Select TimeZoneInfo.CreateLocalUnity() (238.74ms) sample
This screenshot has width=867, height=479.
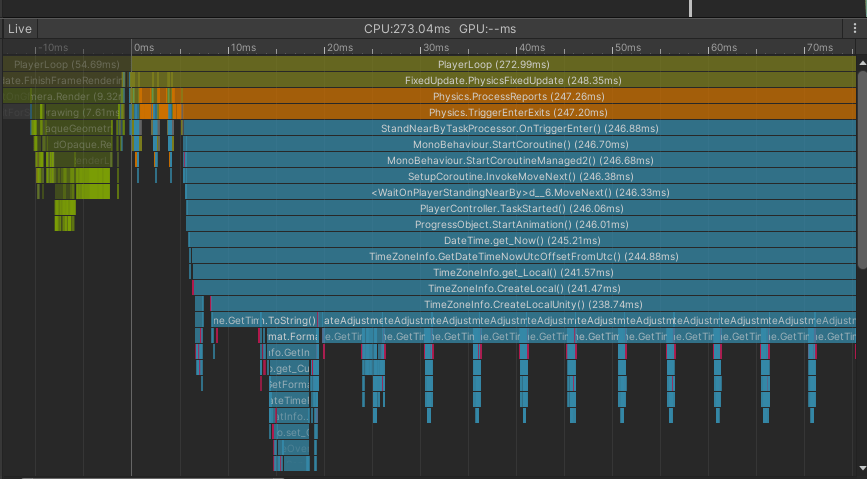pyautogui.click(x=533, y=305)
